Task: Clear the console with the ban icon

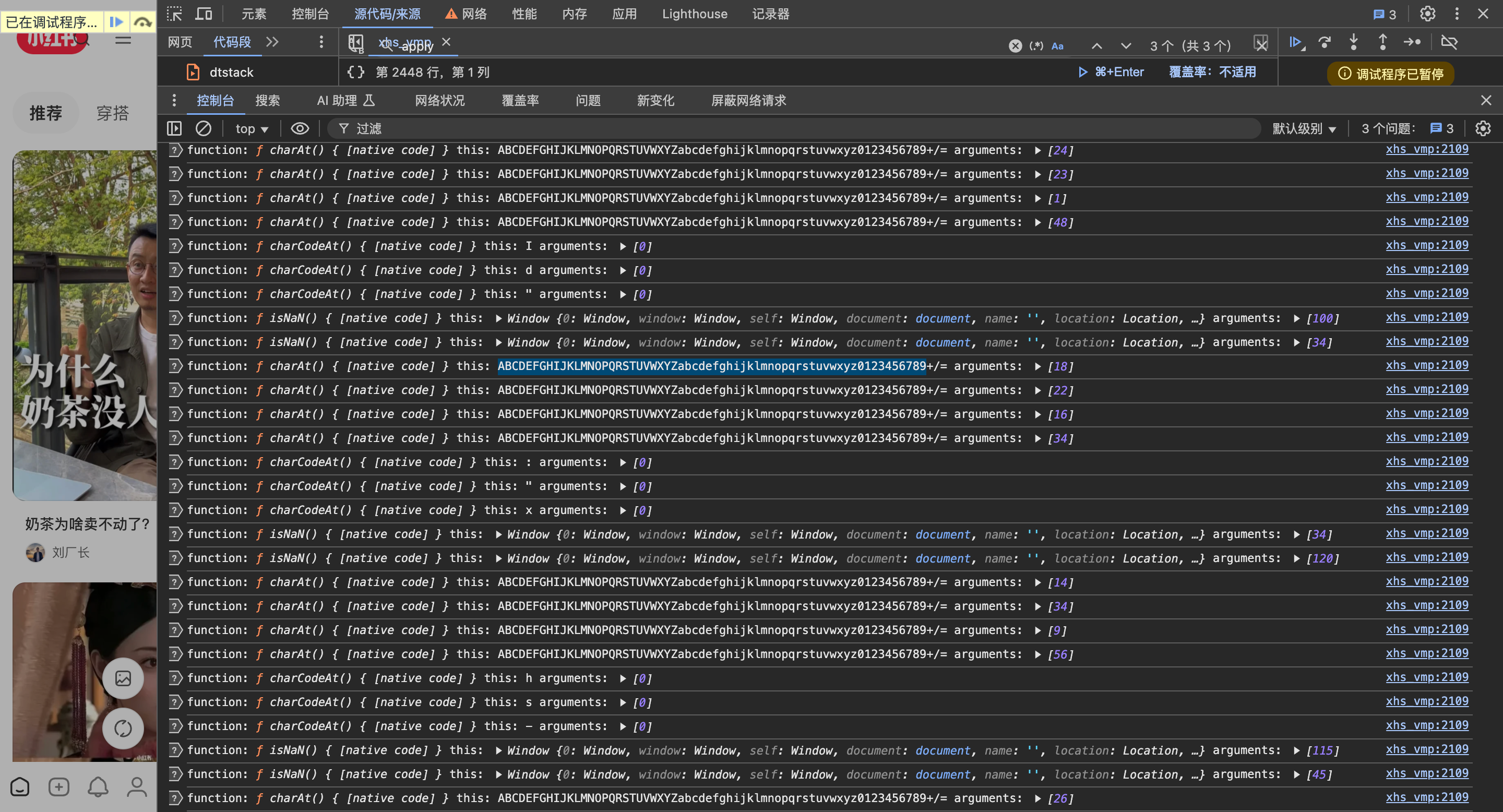Action: [203, 128]
